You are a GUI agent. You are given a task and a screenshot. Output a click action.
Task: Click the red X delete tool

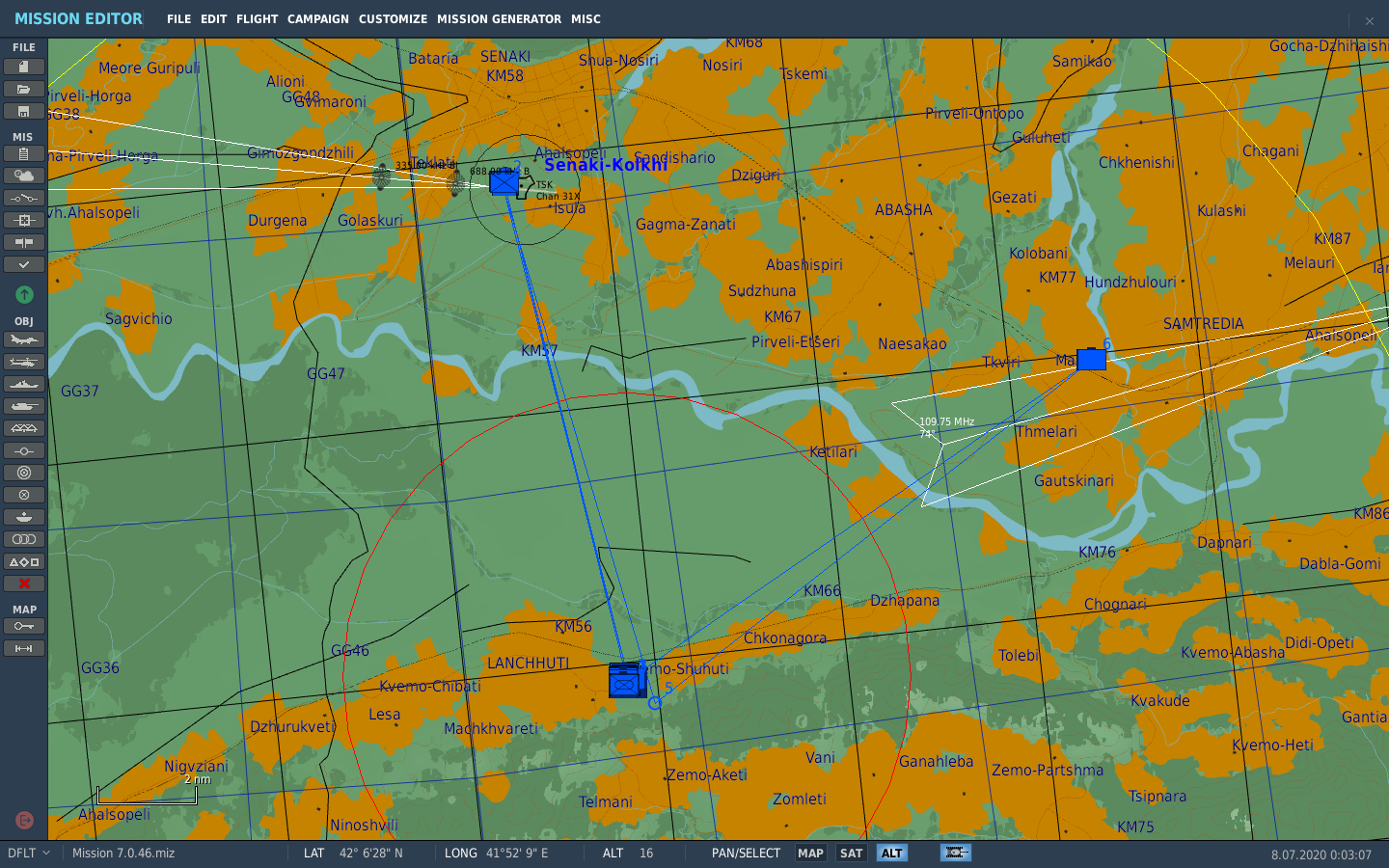[24, 583]
